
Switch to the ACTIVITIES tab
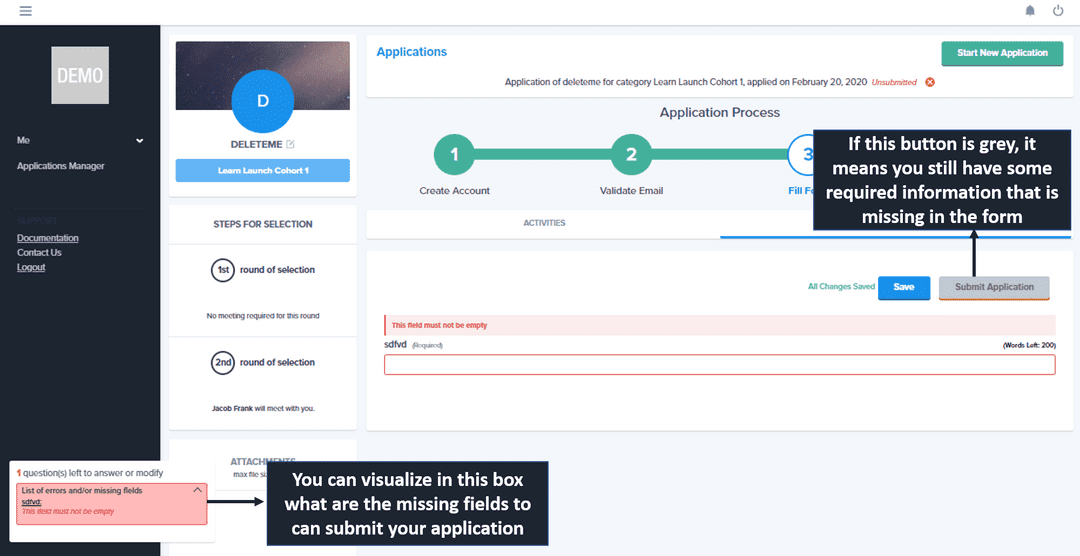coord(543,223)
